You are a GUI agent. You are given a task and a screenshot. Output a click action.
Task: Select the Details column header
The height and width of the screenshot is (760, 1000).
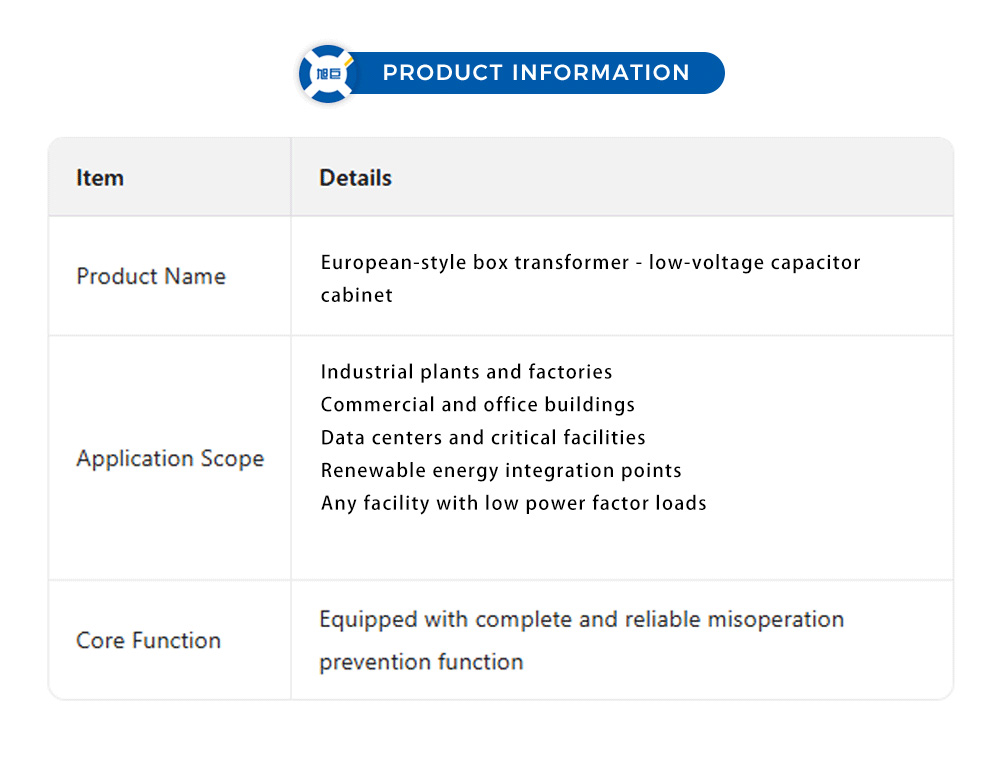[355, 178]
